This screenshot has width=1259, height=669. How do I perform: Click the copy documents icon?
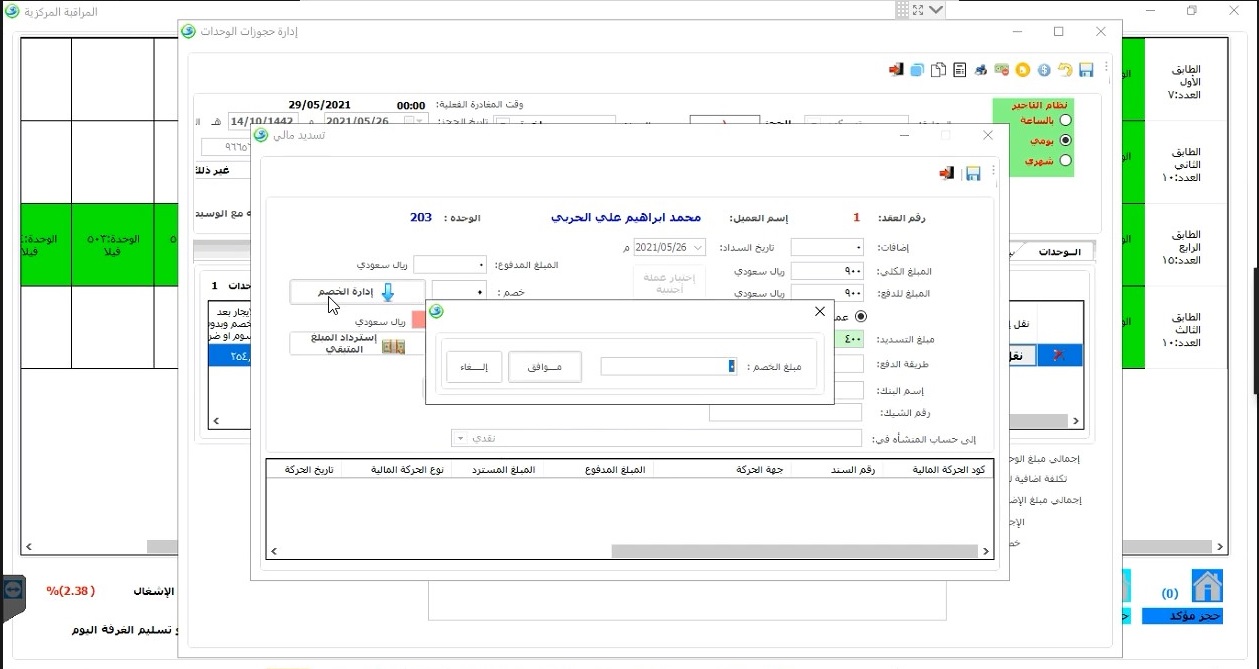click(938, 70)
